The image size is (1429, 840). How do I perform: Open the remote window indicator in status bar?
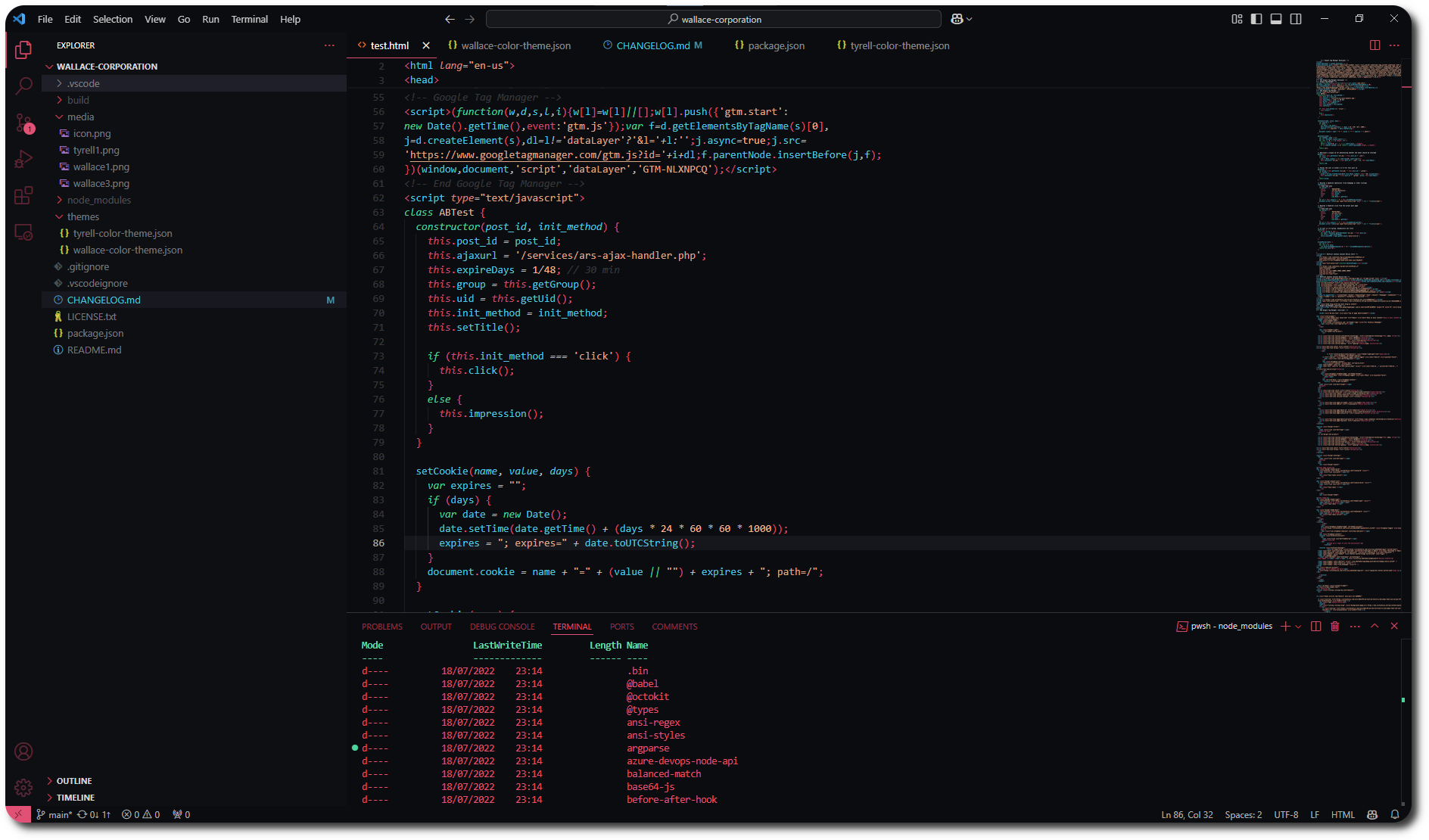click(18, 814)
